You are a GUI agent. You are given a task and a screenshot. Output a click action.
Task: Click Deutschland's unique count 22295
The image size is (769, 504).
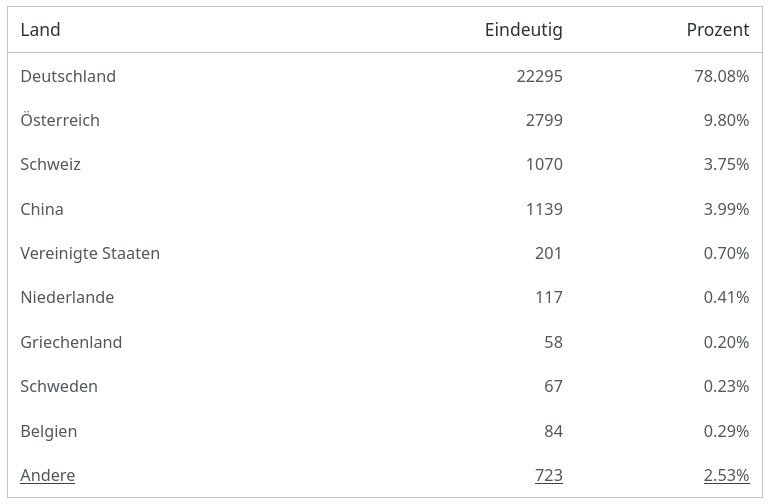pos(538,76)
